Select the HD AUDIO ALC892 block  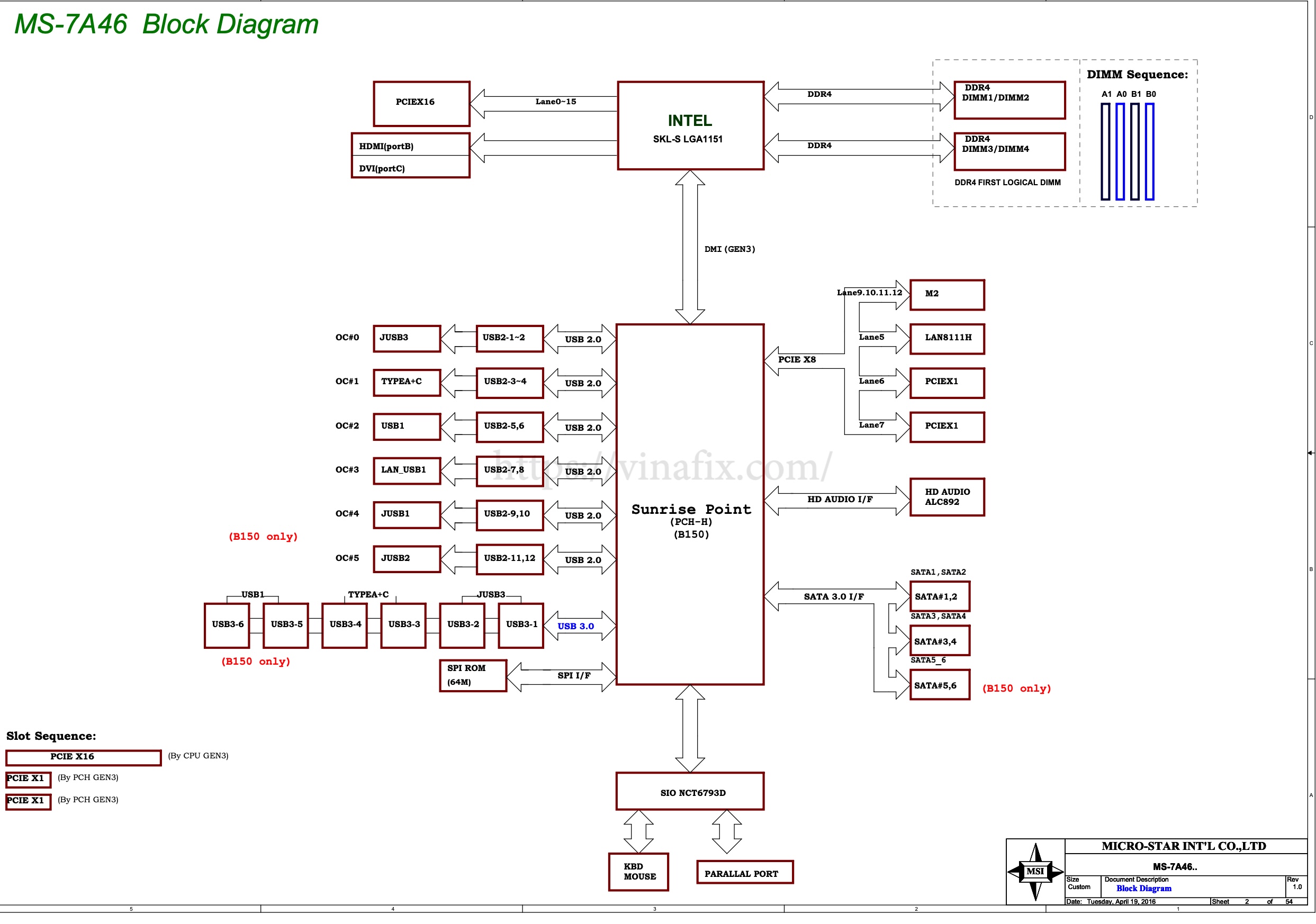(947, 497)
